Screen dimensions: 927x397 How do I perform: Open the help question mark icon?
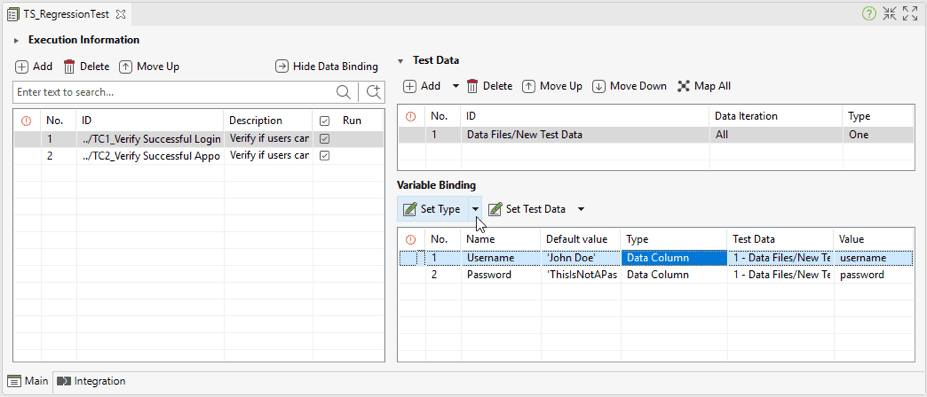coord(868,14)
